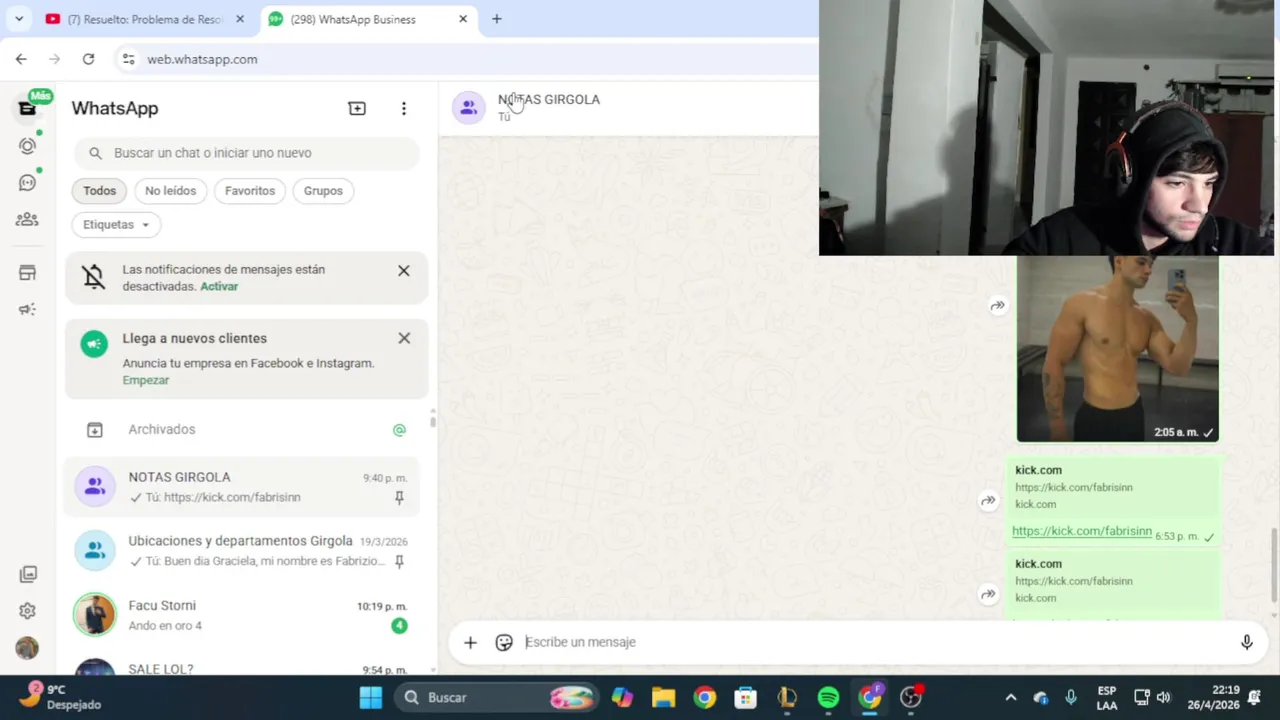Screen dimensions: 1280x720
Task: Switch to the YouTube Resuelto tab
Action: tap(145, 19)
